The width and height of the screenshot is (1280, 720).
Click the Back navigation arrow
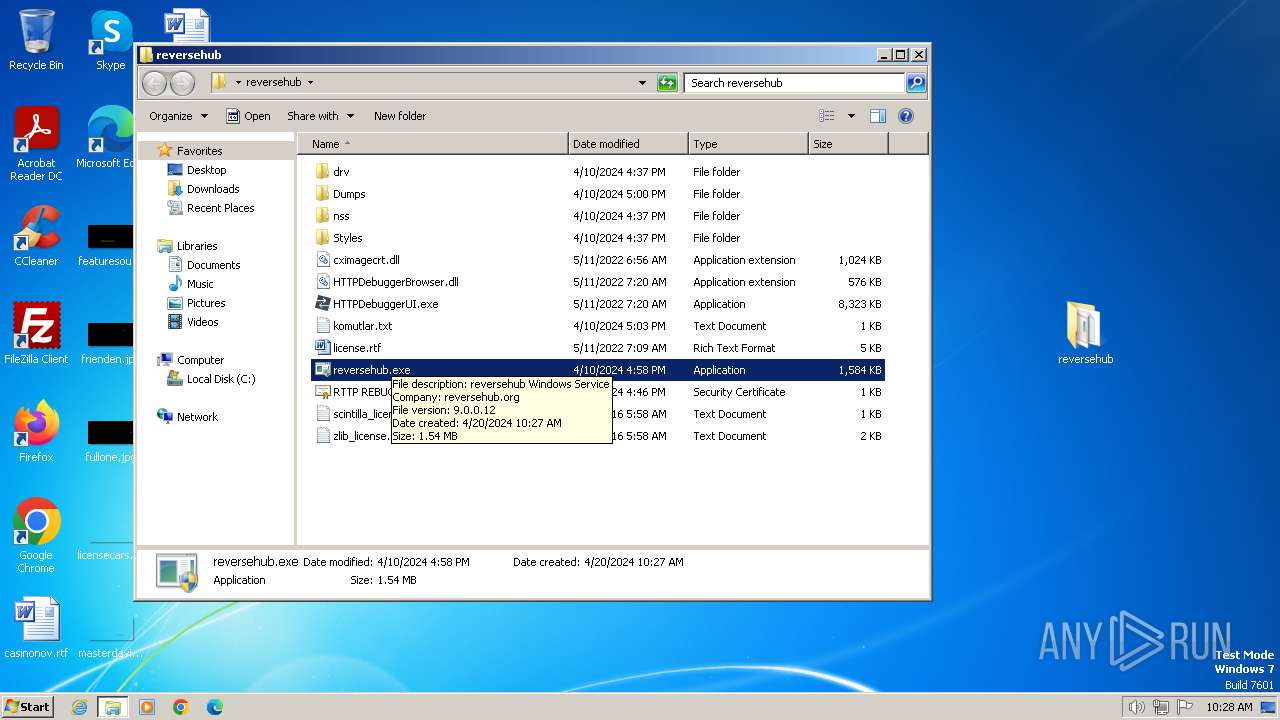pyautogui.click(x=154, y=83)
